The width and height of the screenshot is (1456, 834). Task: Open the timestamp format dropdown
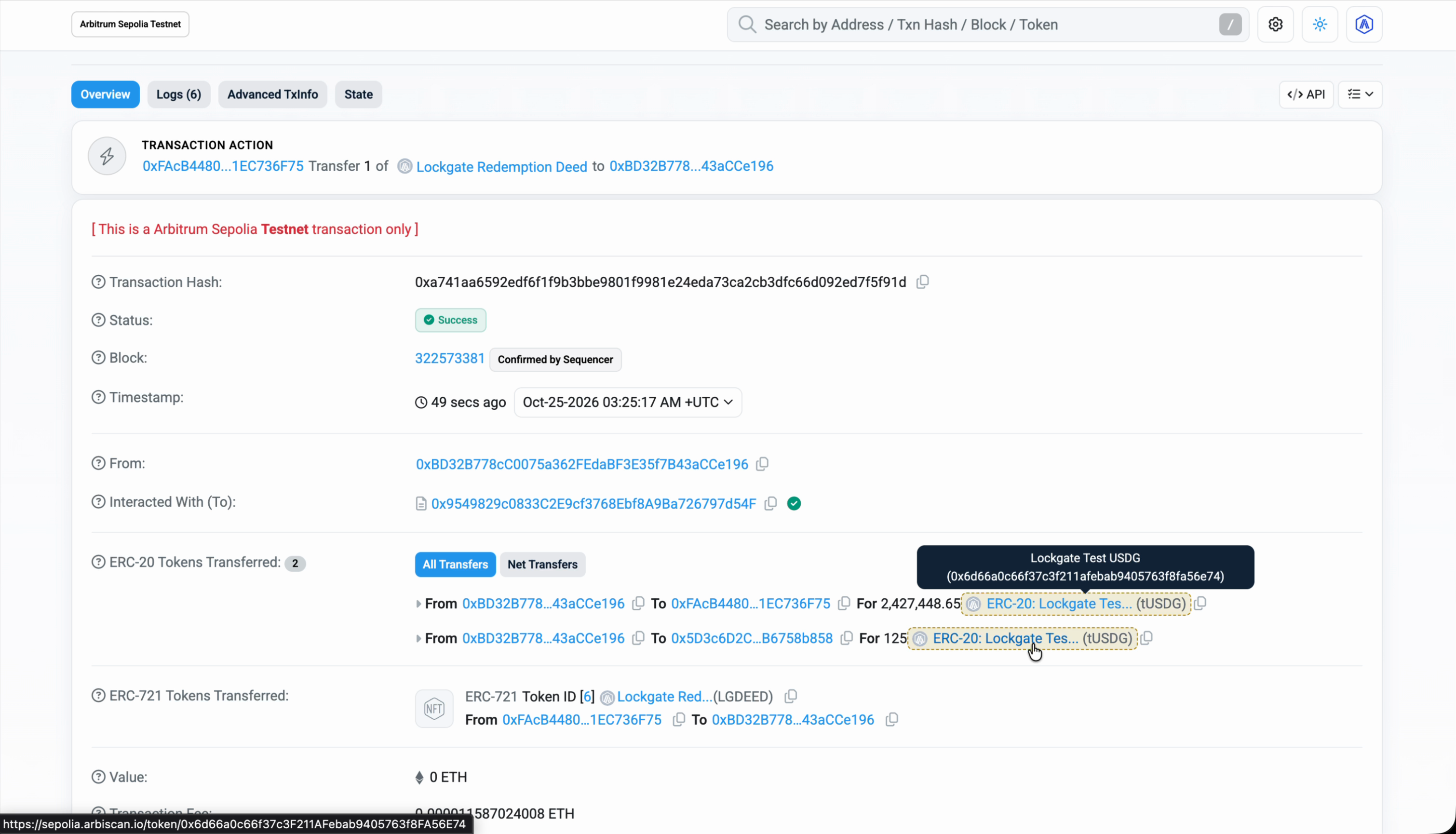point(628,403)
